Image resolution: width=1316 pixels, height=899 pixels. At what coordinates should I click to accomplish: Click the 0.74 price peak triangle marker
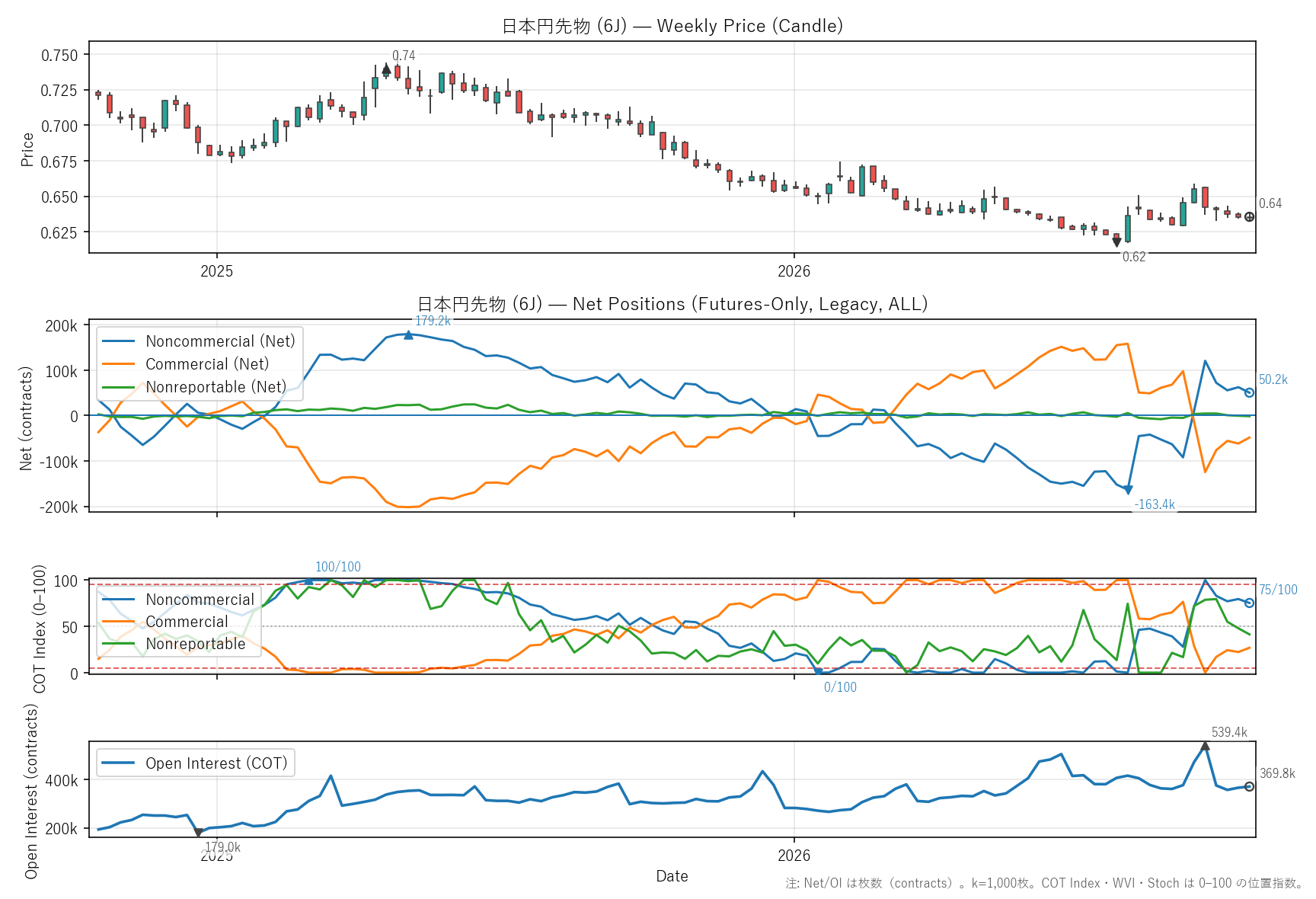pos(386,69)
